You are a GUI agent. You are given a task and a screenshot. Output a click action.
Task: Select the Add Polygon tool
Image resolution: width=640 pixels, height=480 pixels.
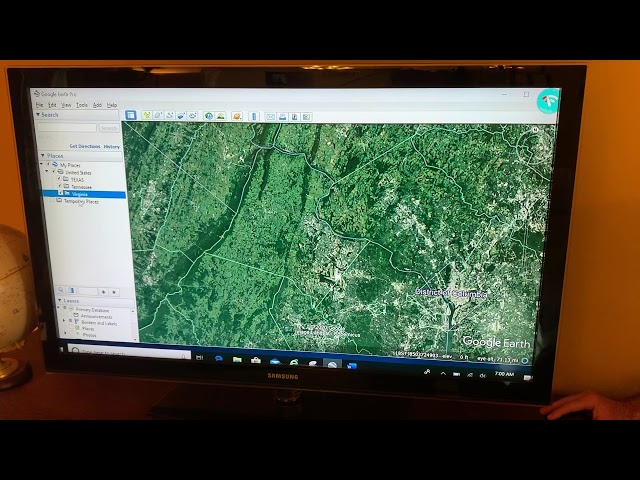click(x=158, y=116)
